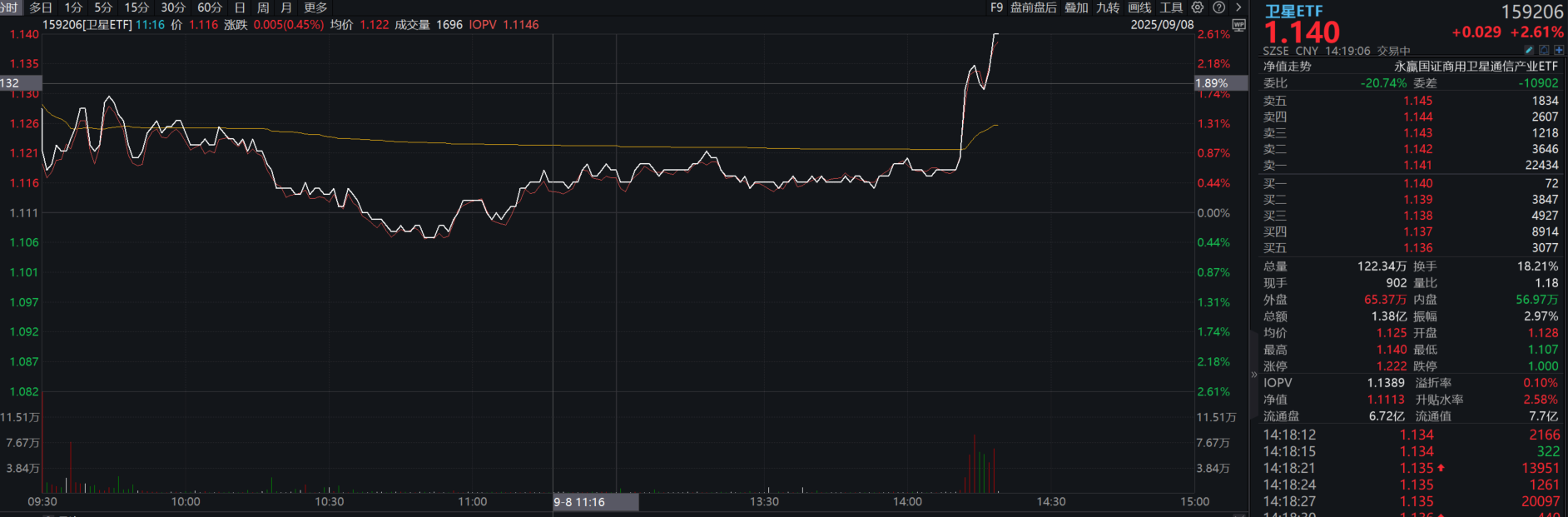Open chart settings gear icon

point(1197,7)
